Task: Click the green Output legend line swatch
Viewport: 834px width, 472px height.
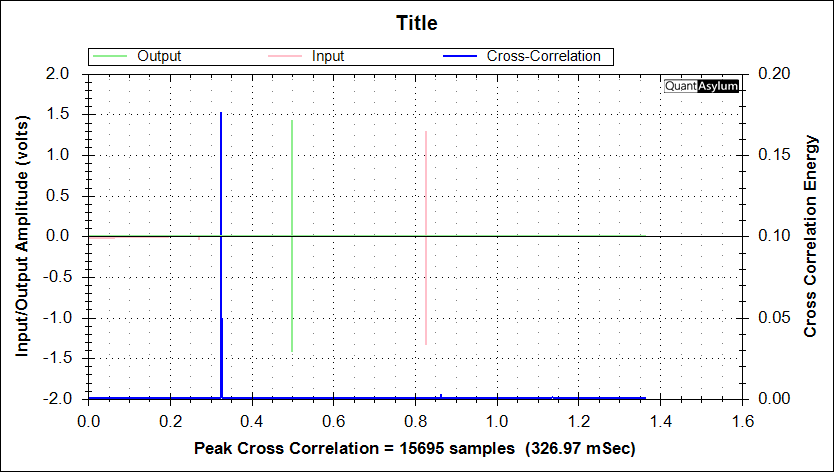Action: [x=110, y=56]
